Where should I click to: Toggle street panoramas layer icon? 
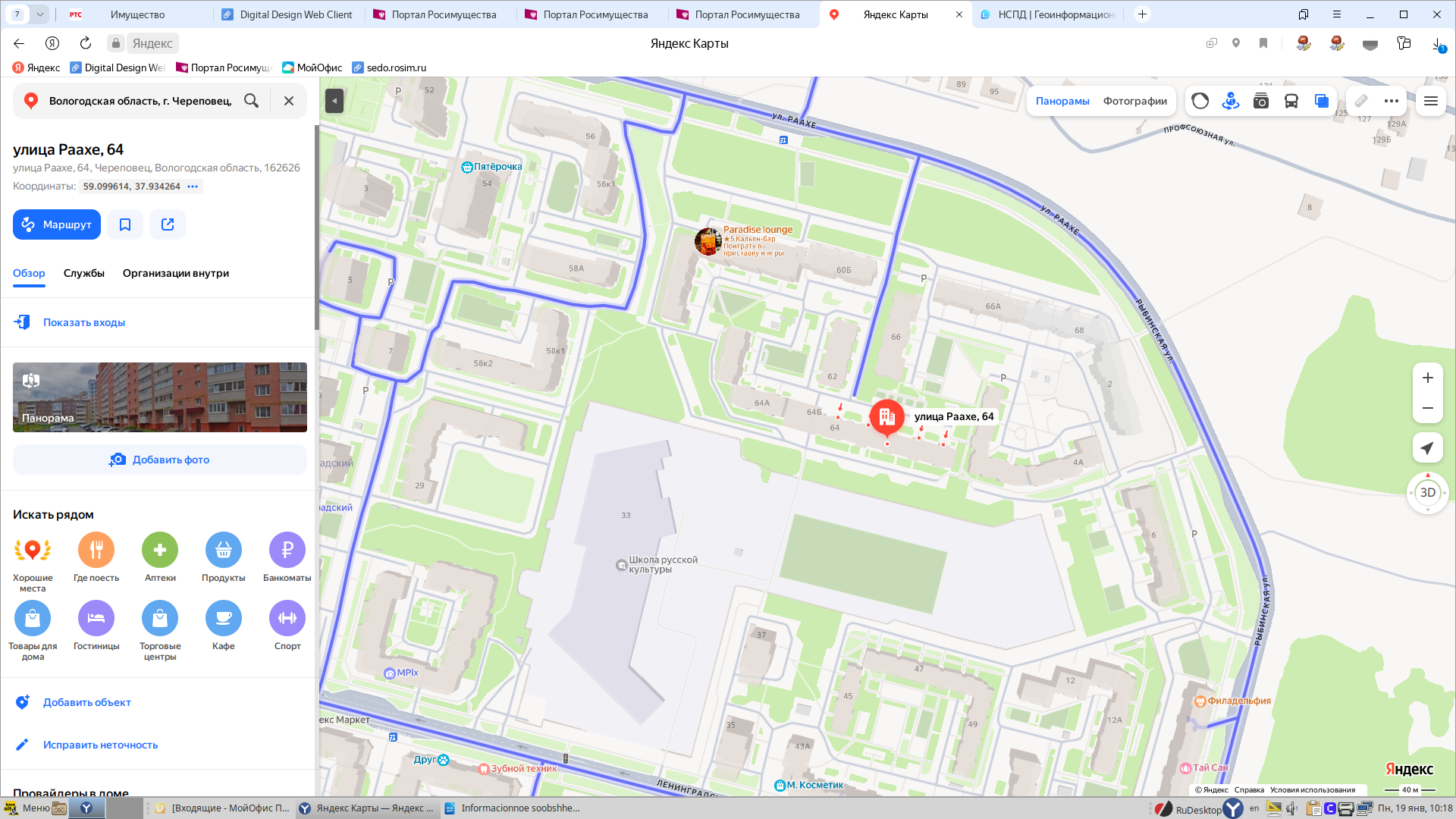(1230, 101)
